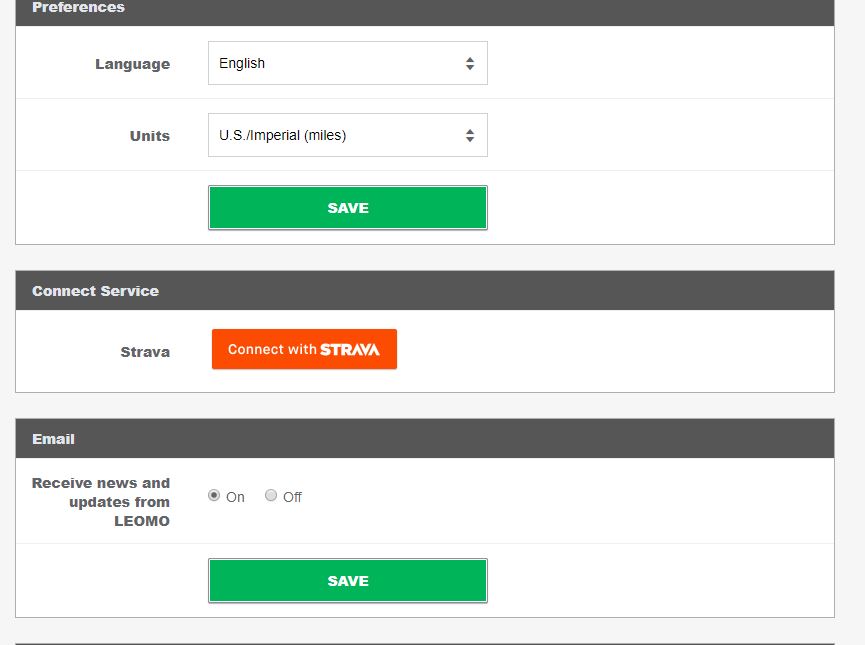This screenshot has height=645, width=865.
Task: Click the Preferences section header
Action: point(78,8)
